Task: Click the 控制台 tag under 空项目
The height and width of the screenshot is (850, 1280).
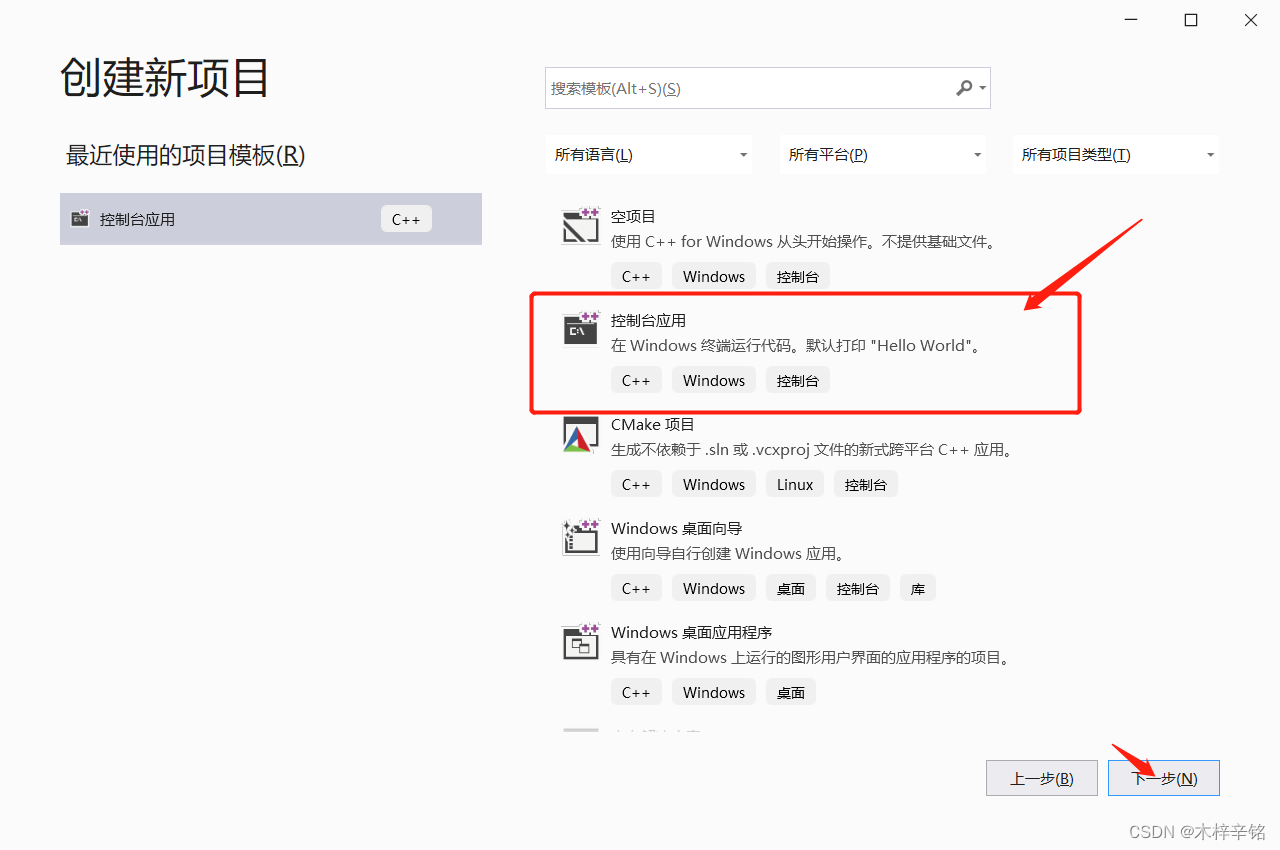Action: click(798, 276)
